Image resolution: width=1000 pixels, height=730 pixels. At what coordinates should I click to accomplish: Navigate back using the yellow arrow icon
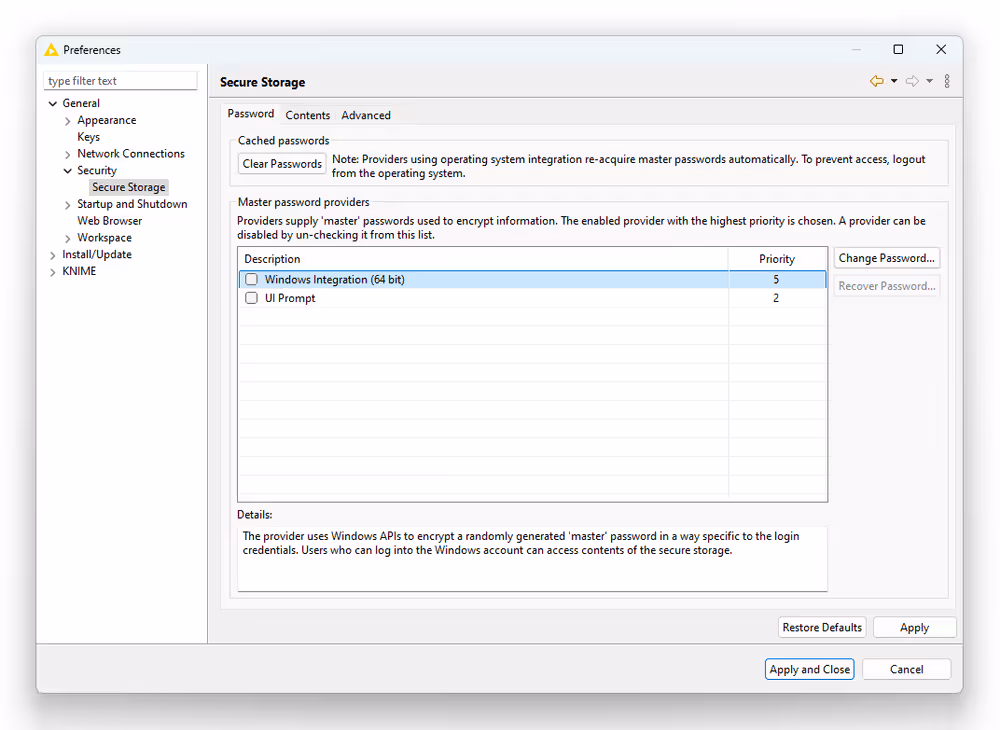pyautogui.click(x=875, y=81)
